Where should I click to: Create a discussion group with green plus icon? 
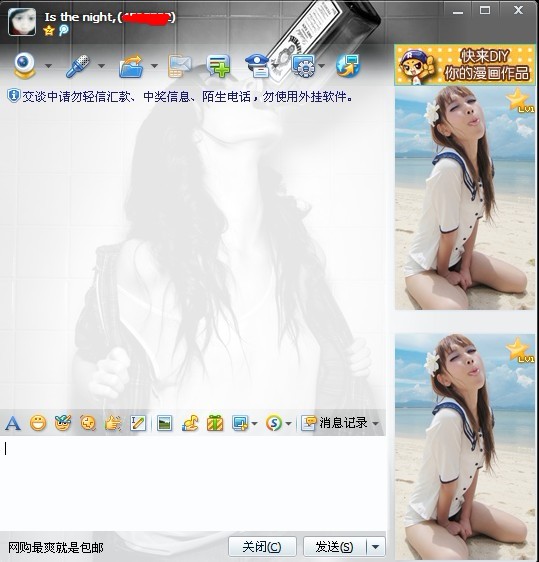click(219, 66)
